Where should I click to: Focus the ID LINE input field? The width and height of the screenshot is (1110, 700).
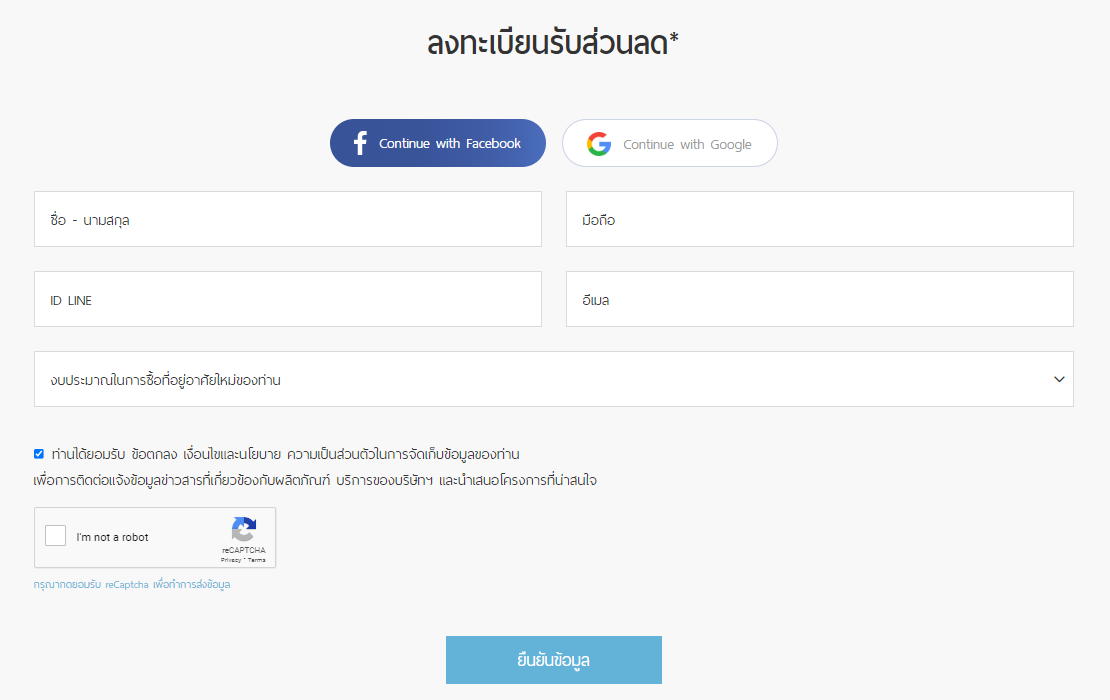[x=287, y=299]
